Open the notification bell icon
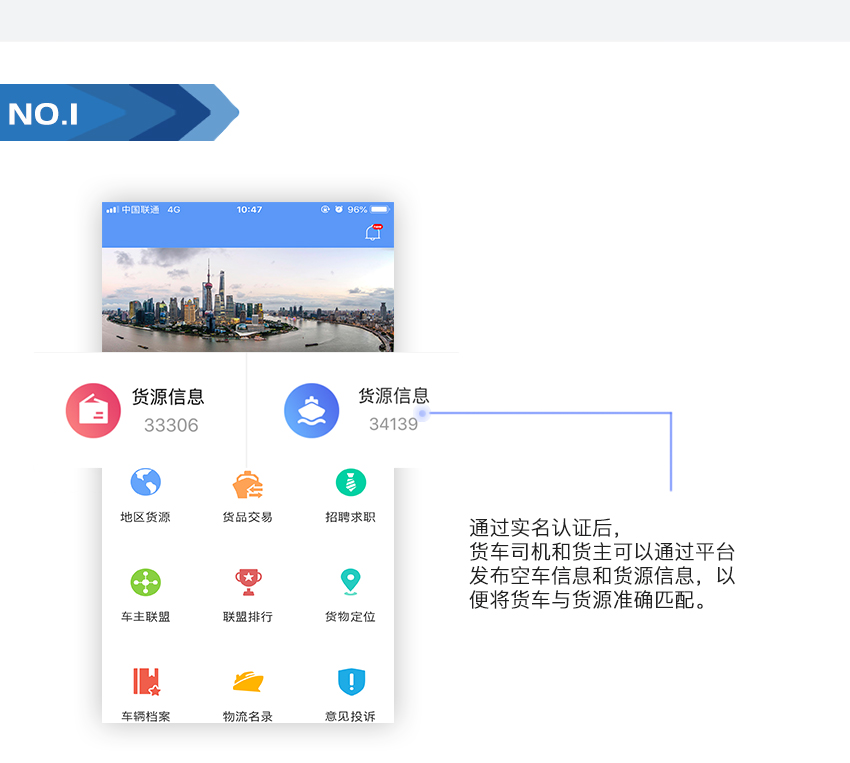 pos(373,232)
